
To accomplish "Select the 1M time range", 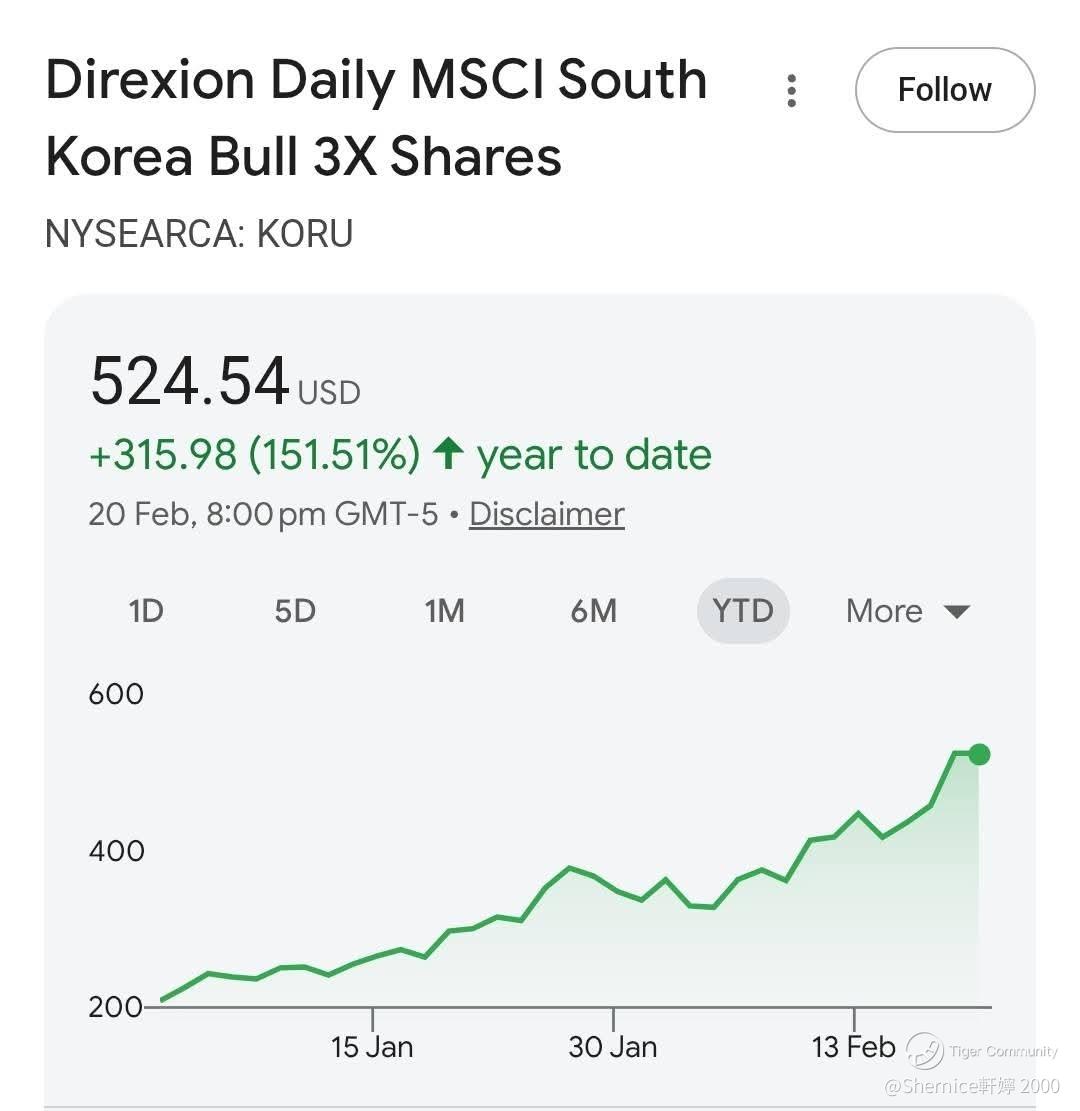I will 444,610.
